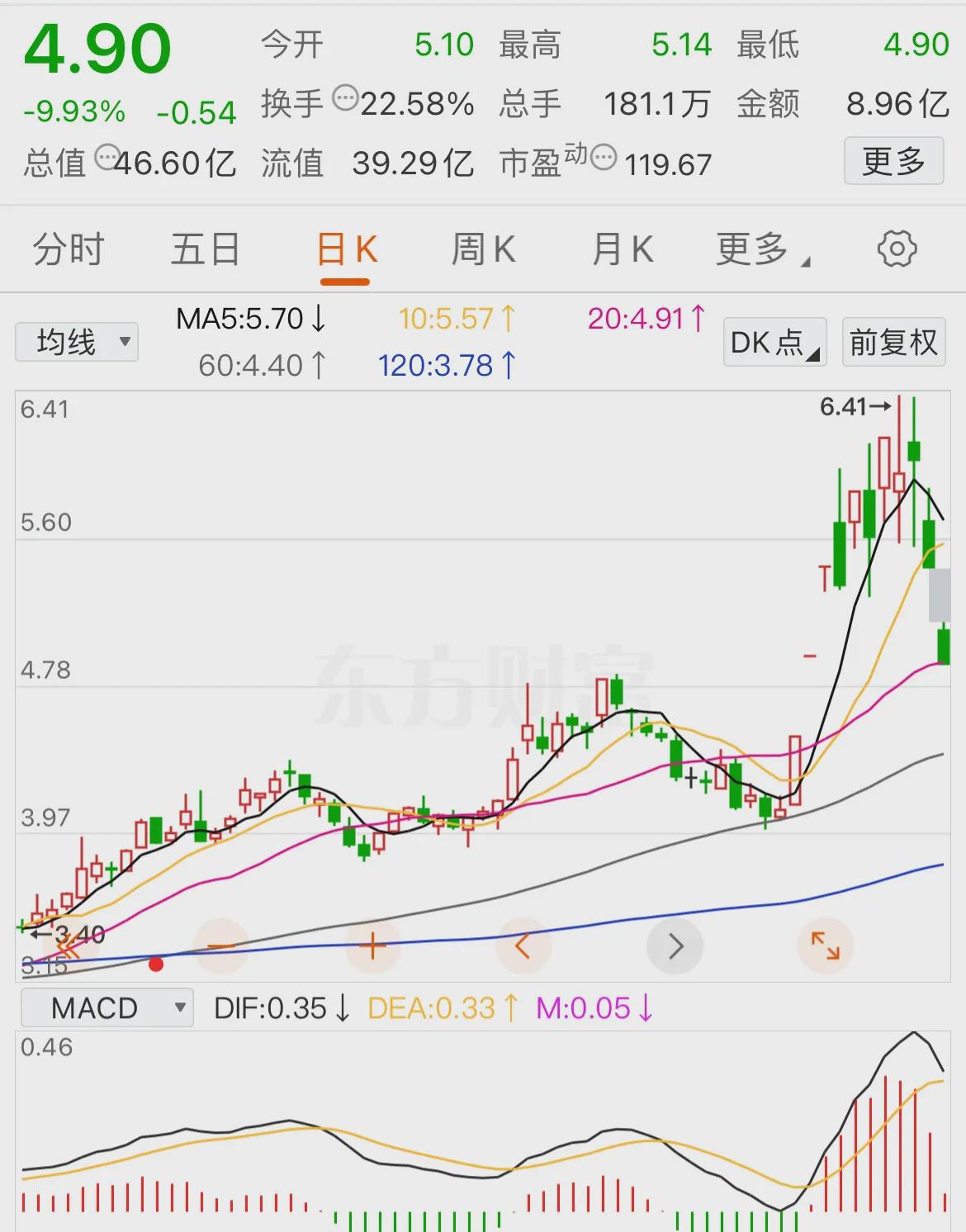Tap the MA5:5.70 value
This screenshot has height=1232, width=966.
point(251,319)
